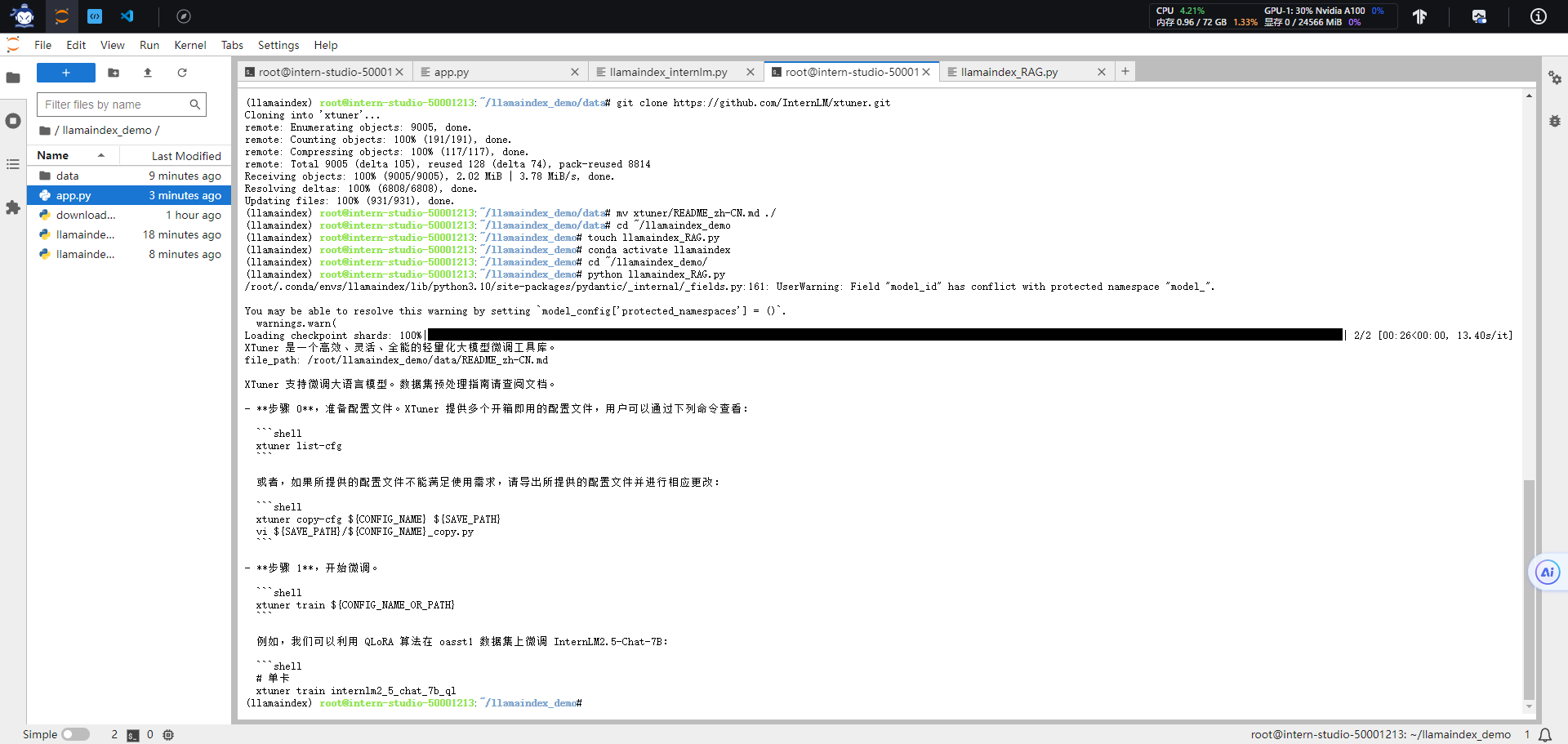
Task: Open the Help menu
Action: [326, 45]
